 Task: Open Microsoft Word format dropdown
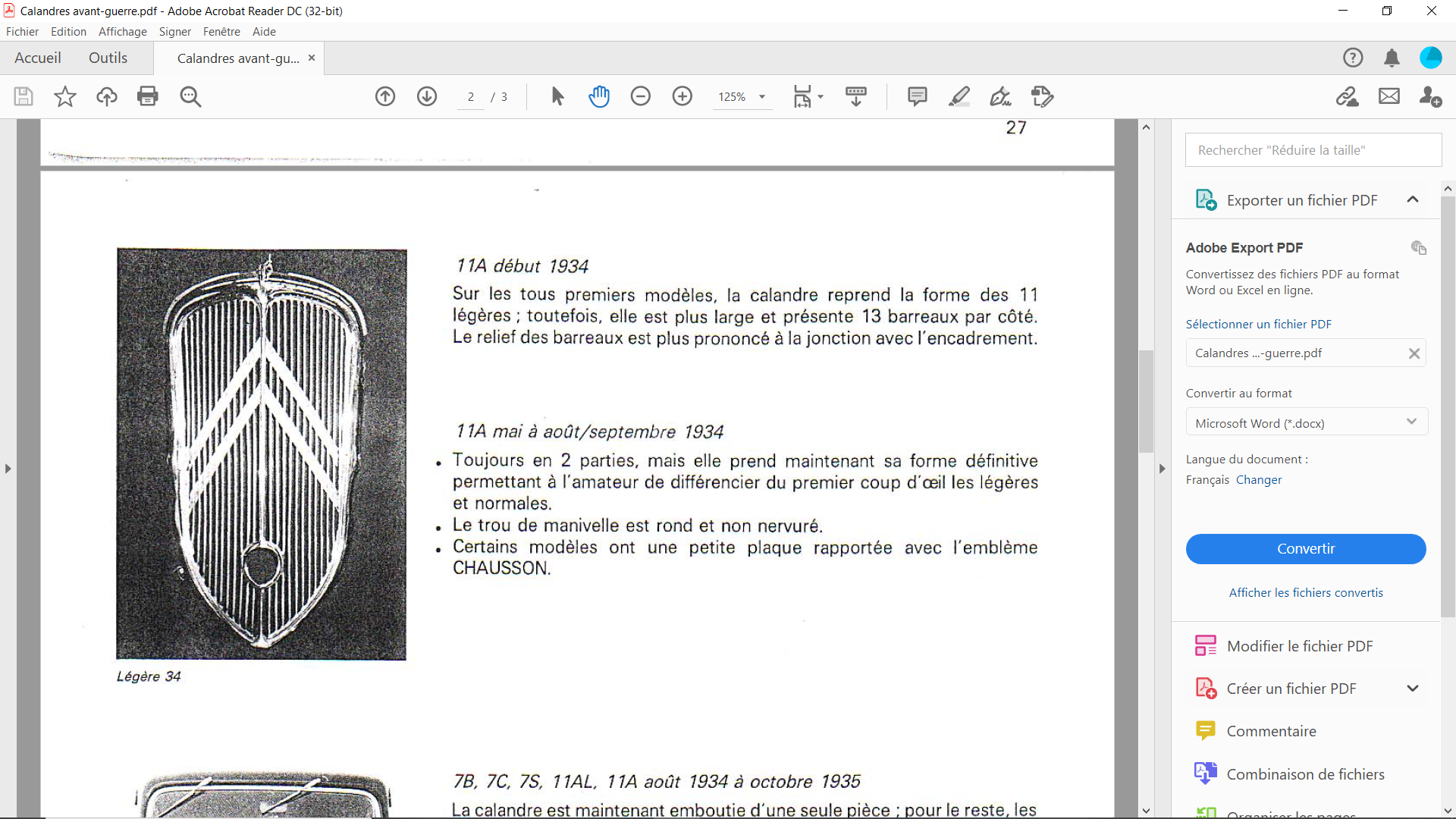pyautogui.click(x=1306, y=422)
